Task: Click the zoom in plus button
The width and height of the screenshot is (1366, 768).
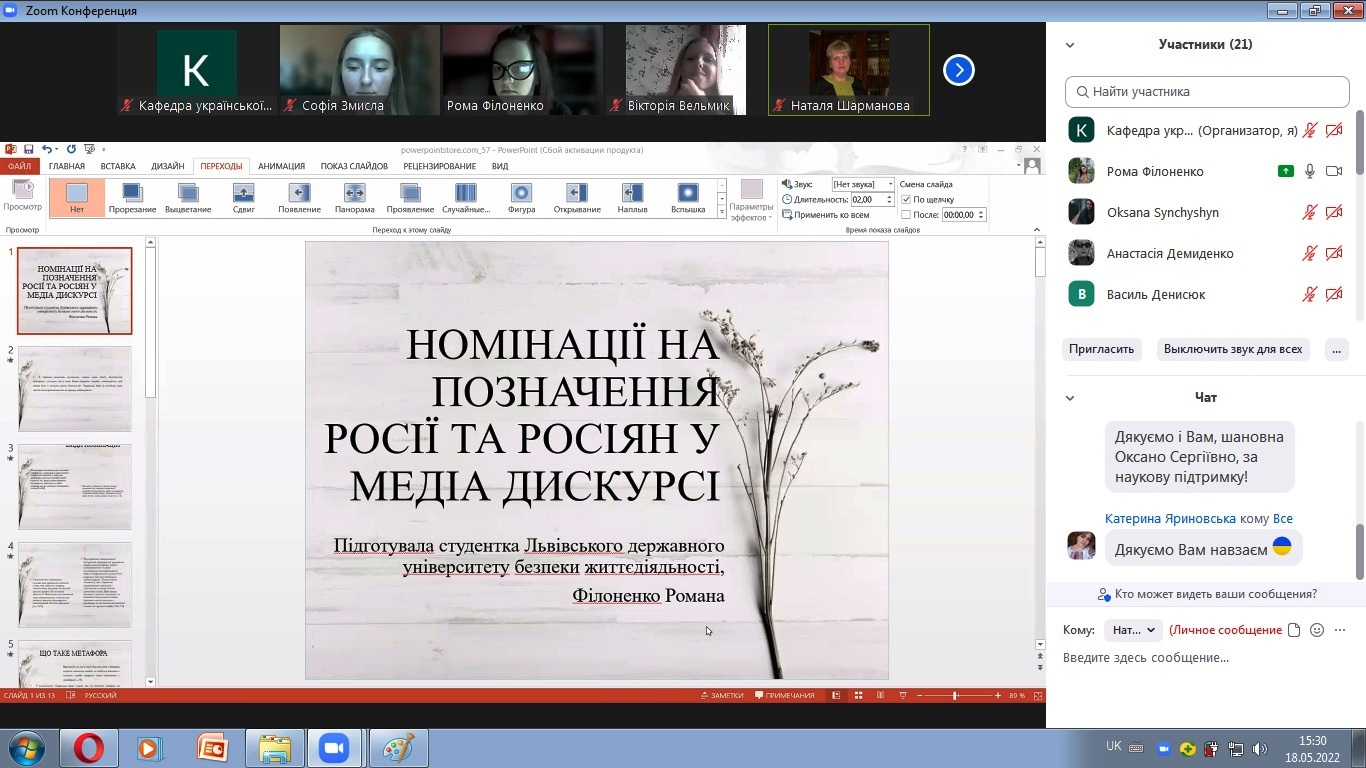Action: pyautogui.click(x=998, y=695)
